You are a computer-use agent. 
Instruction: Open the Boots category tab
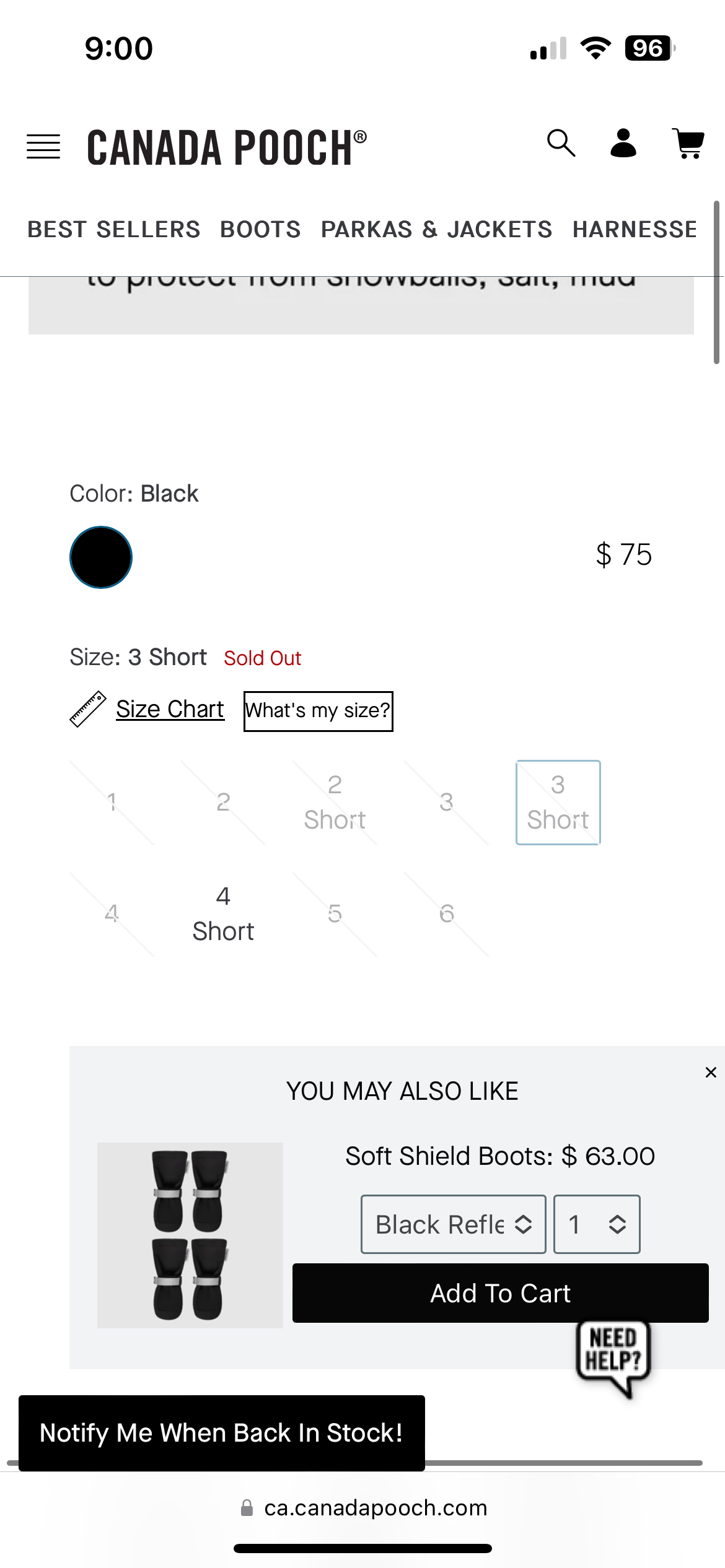260,229
